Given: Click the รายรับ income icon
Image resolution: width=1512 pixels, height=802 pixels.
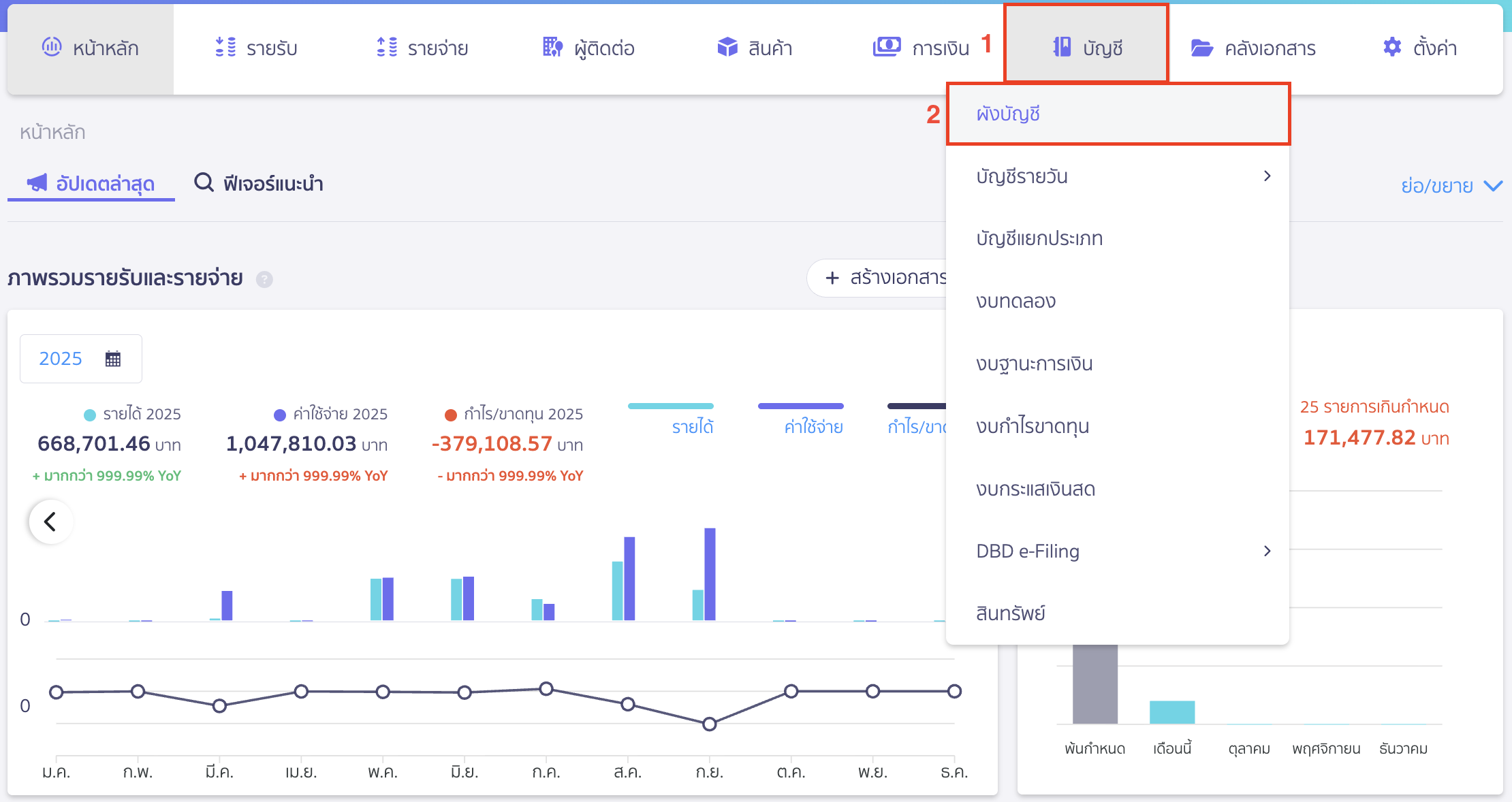Looking at the screenshot, I should coord(225,47).
